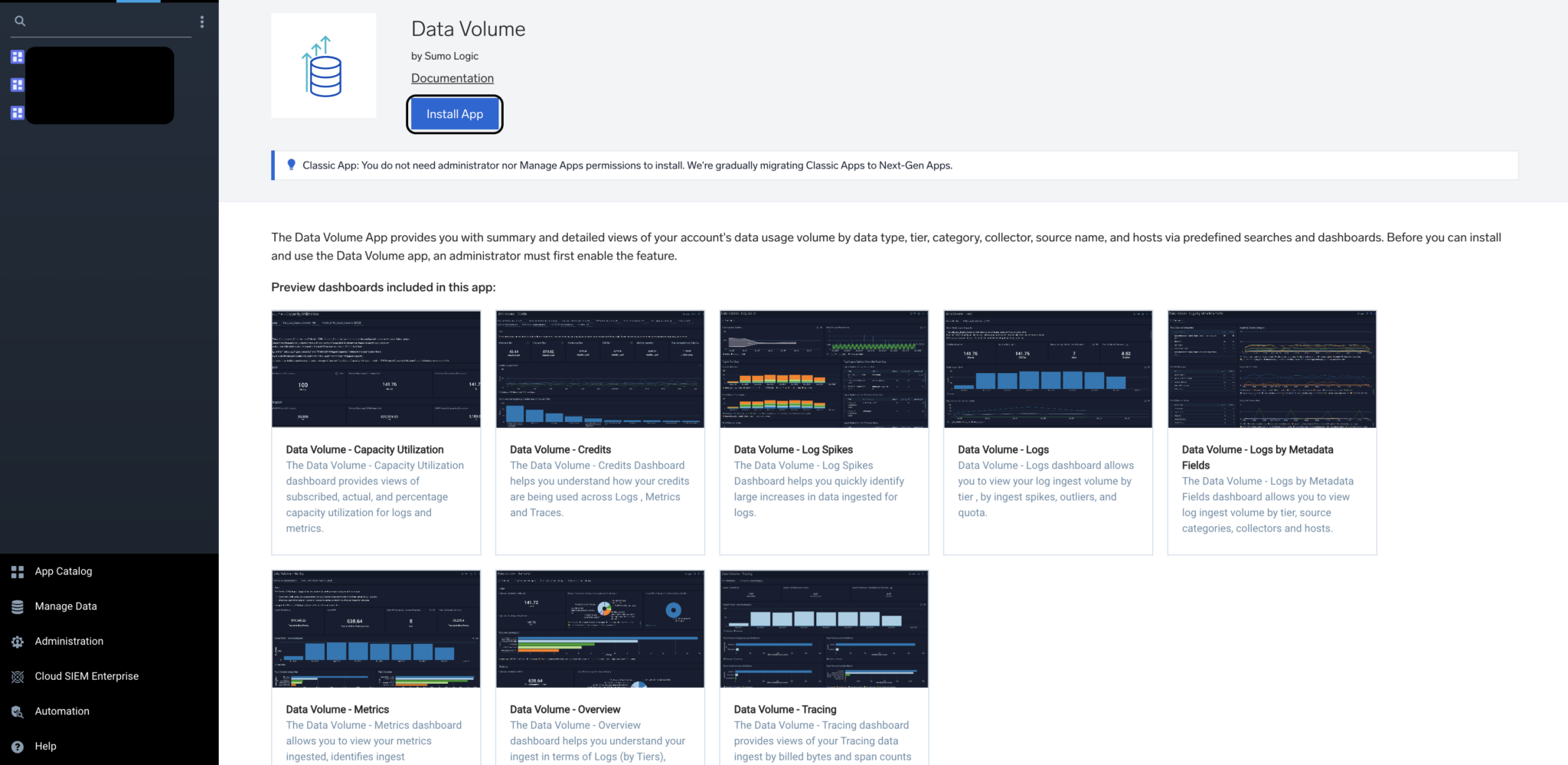Select the active blue tab at top

click(138, 2)
